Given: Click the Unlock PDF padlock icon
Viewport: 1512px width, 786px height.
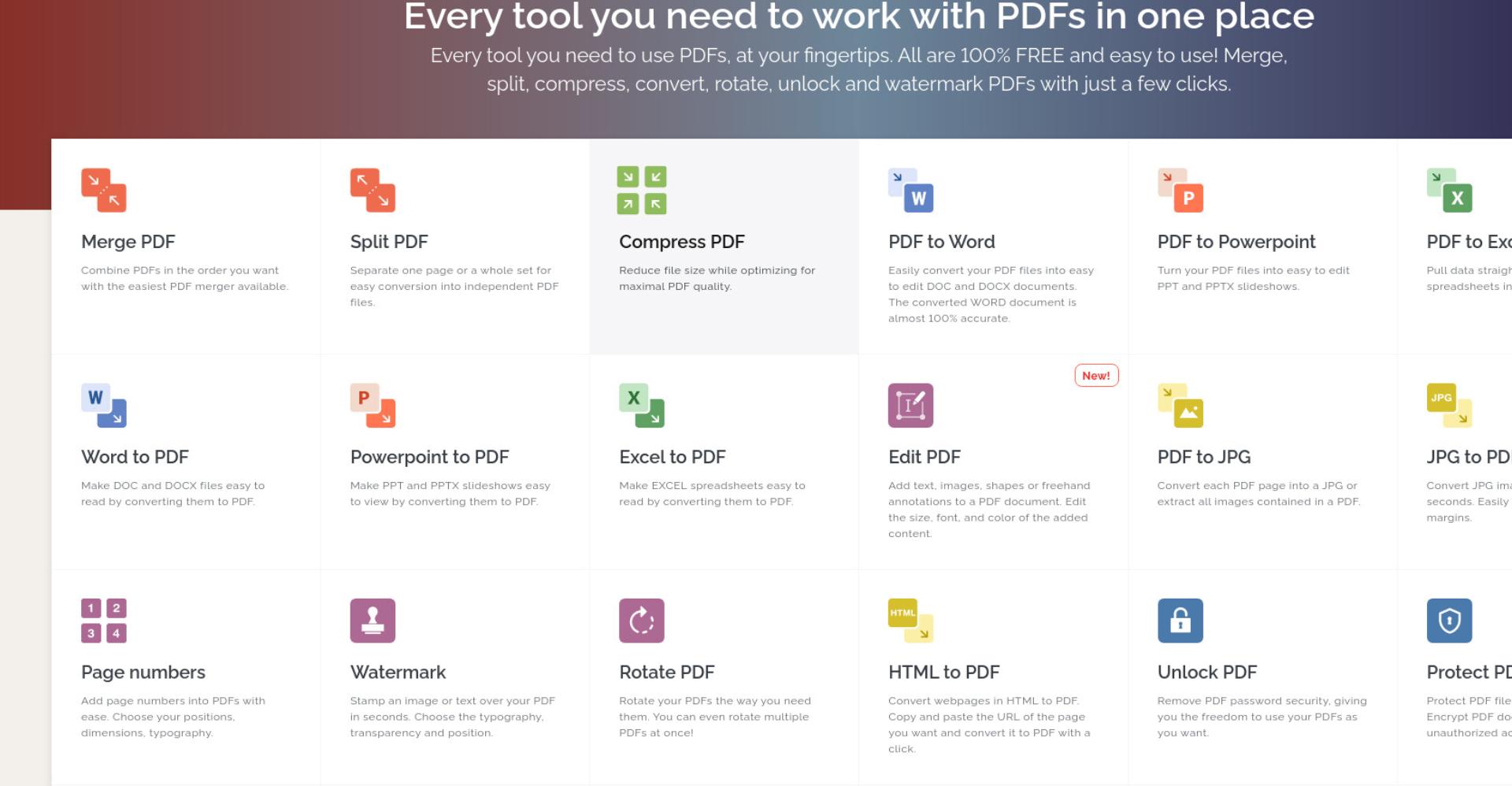Looking at the screenshot, I should (x=1180, y=621).
